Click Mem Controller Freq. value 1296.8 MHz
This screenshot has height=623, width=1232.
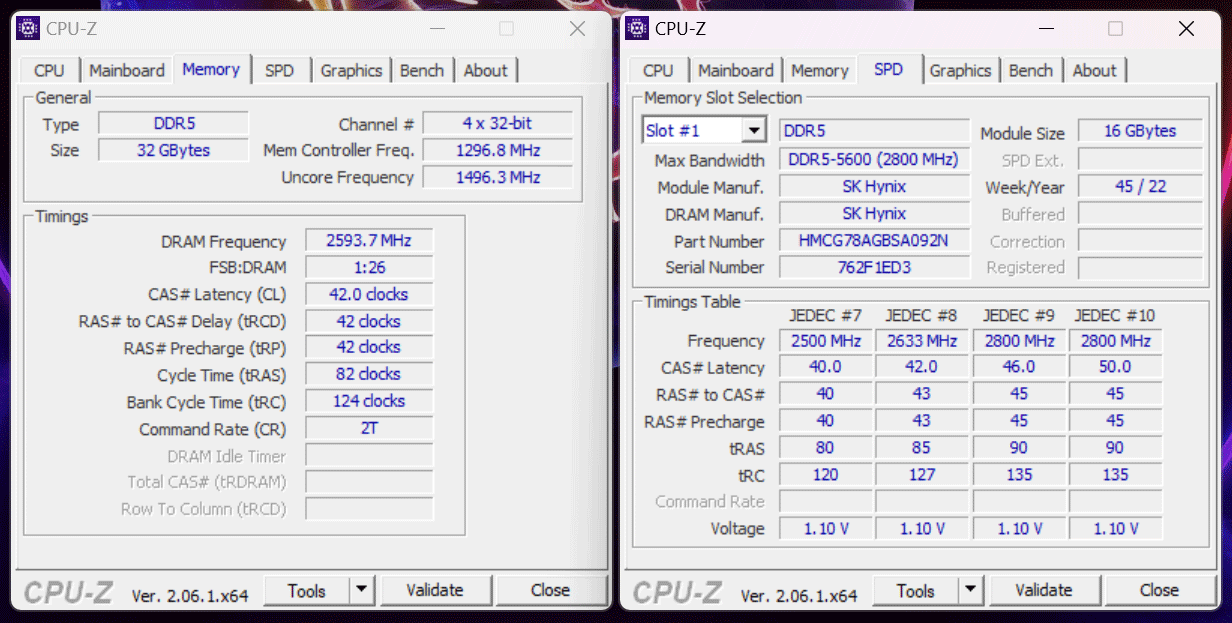pos(497,150)
